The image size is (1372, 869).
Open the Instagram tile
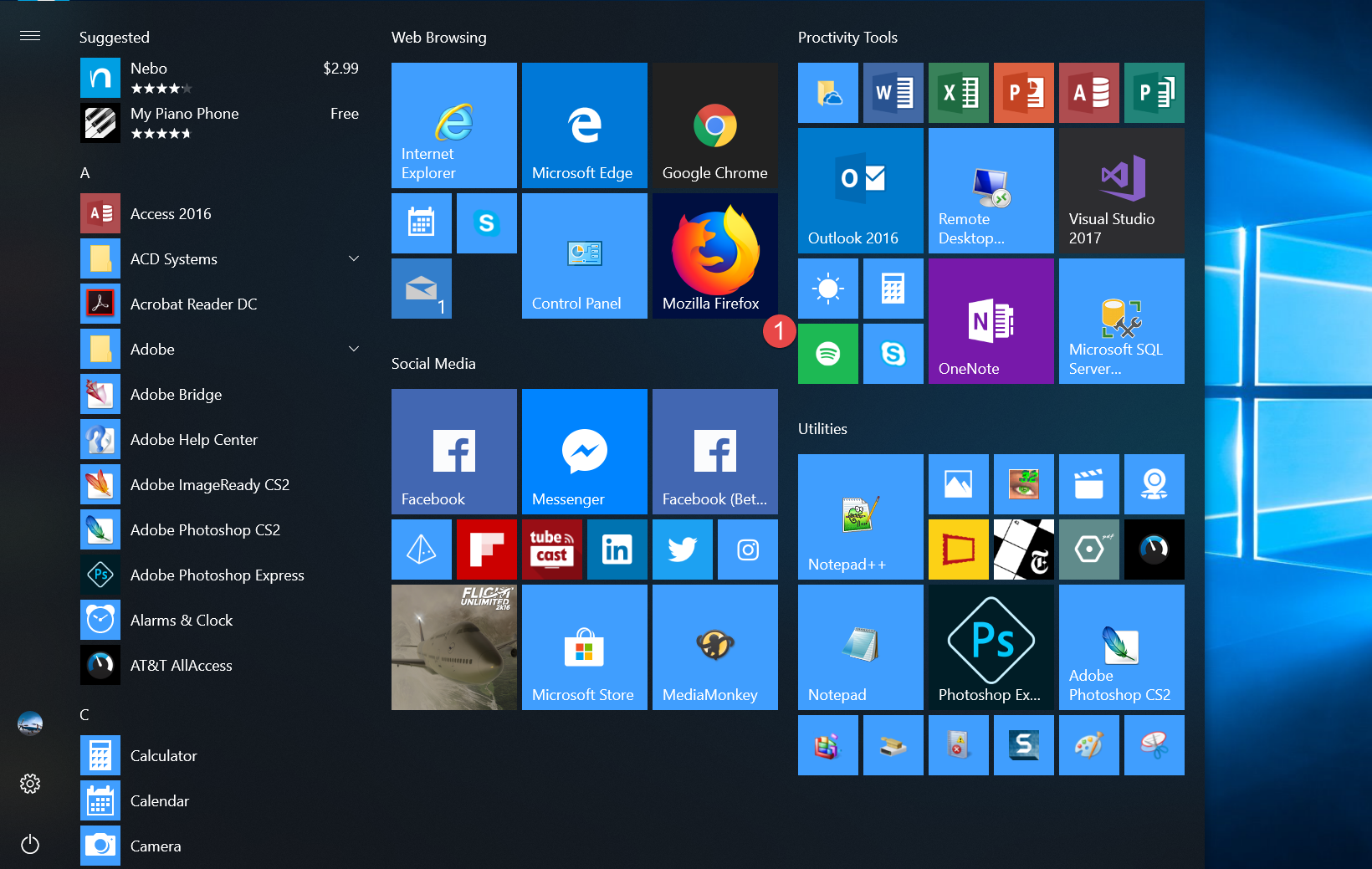(747, 550)
